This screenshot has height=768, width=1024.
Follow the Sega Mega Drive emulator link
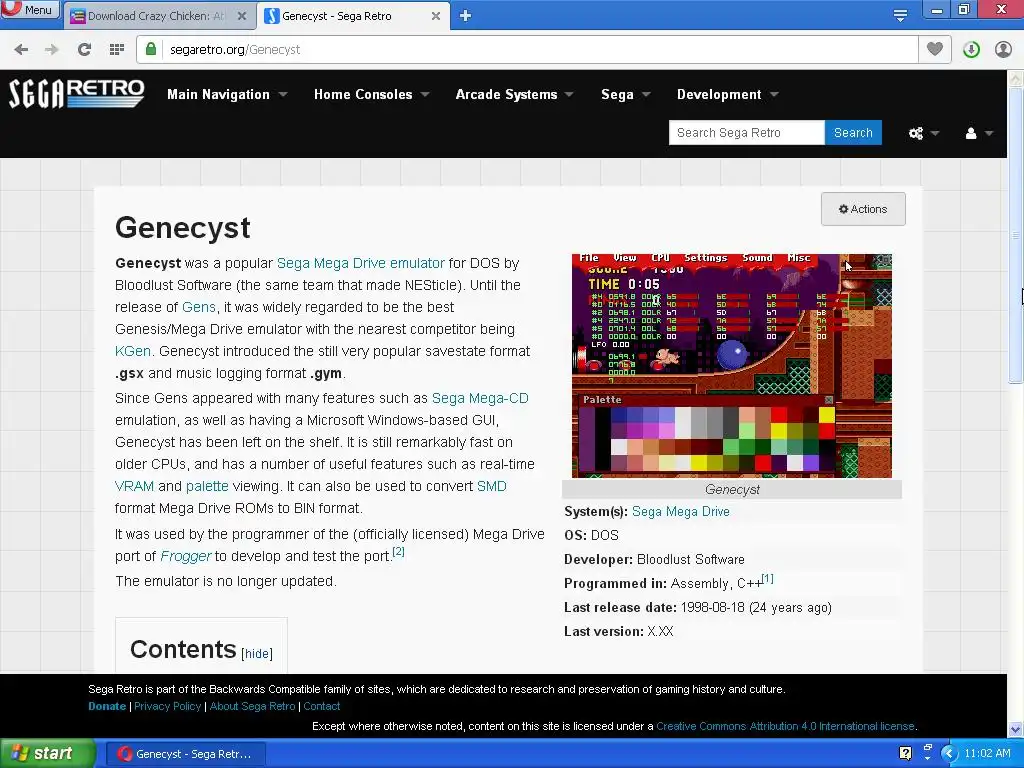(x=360, y=263)
